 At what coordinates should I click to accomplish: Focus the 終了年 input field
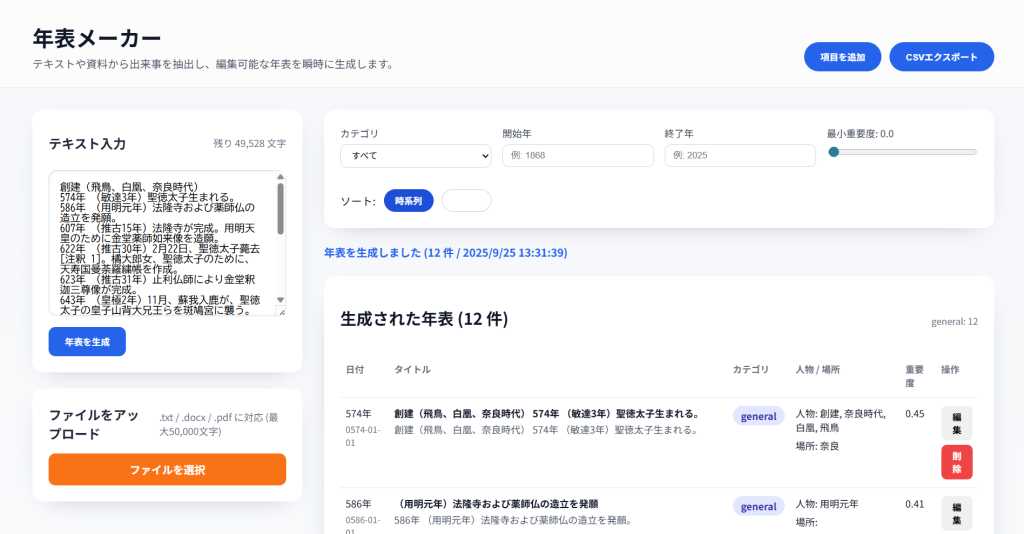click(739, 155)
